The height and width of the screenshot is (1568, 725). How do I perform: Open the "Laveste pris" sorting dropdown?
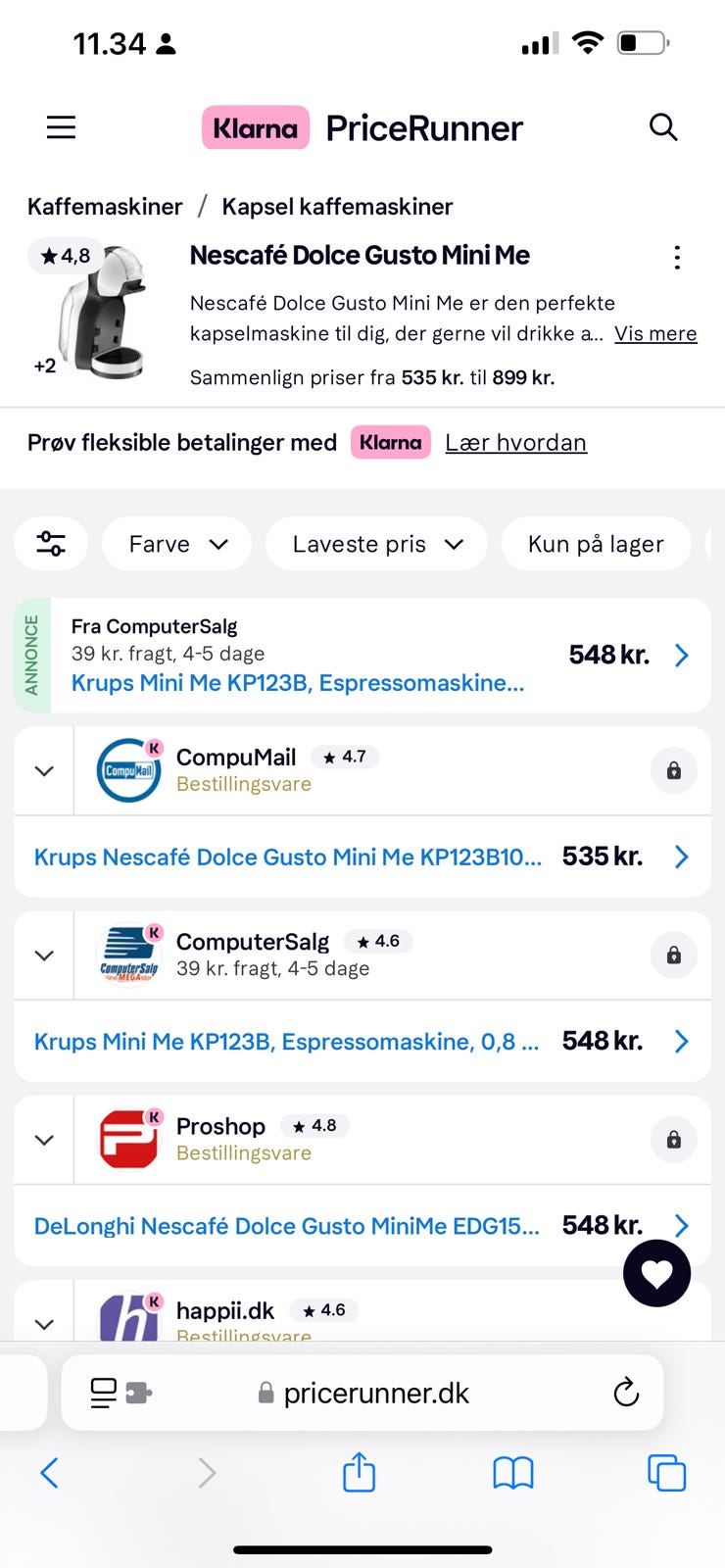pos(377,544)
